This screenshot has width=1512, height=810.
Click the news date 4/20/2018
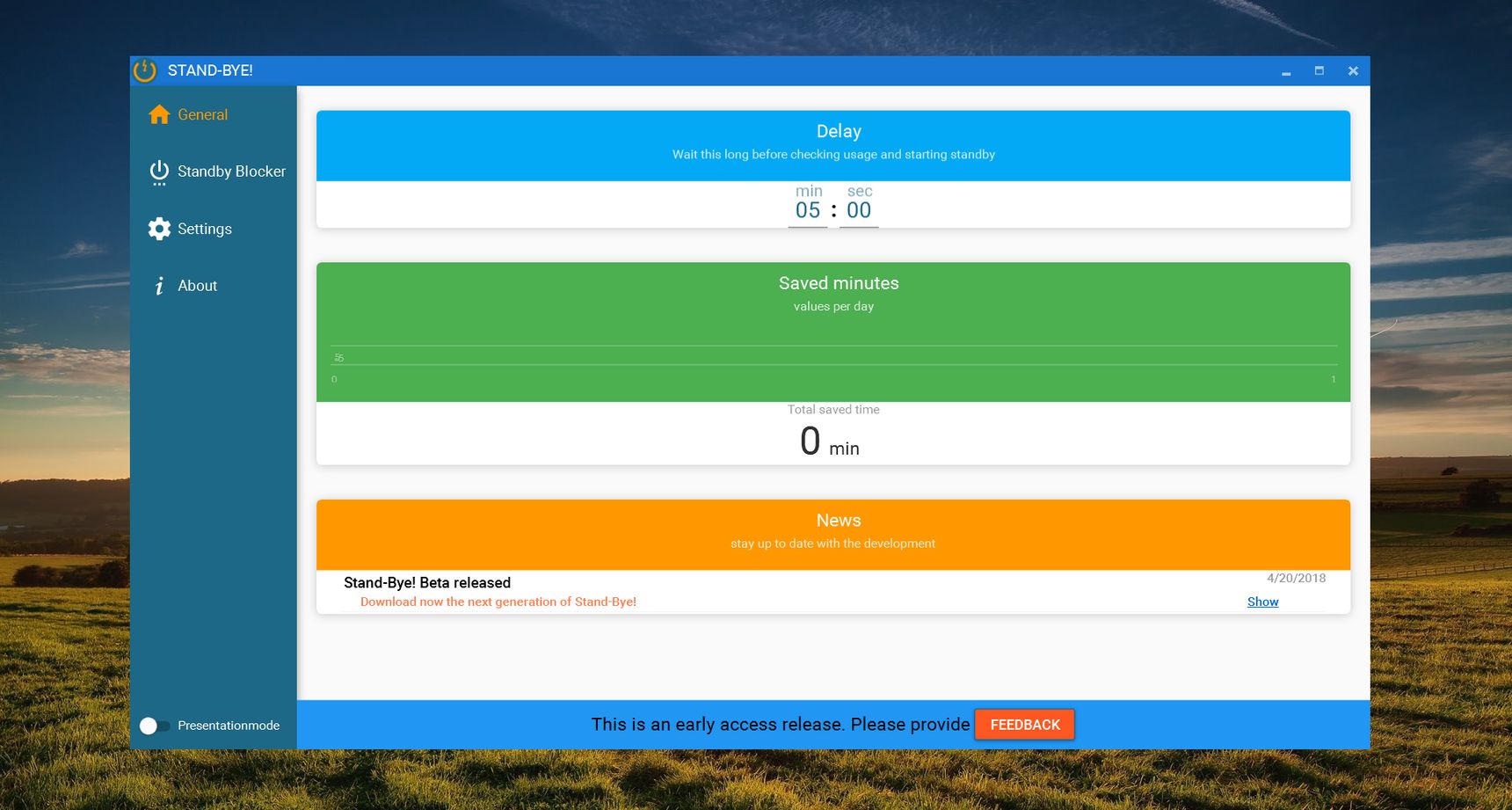1296,578
